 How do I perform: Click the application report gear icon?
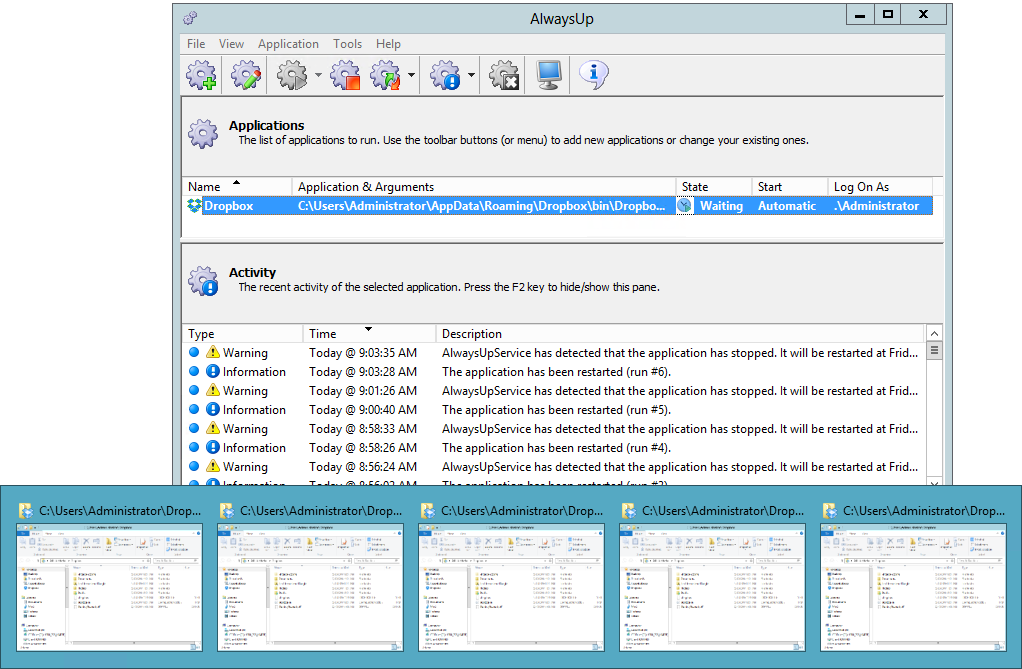[445, 75]
